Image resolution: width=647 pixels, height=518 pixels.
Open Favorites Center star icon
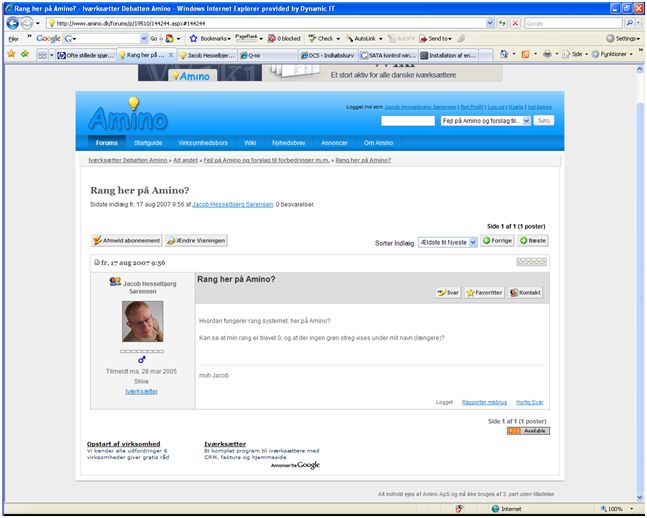[11, 54]
